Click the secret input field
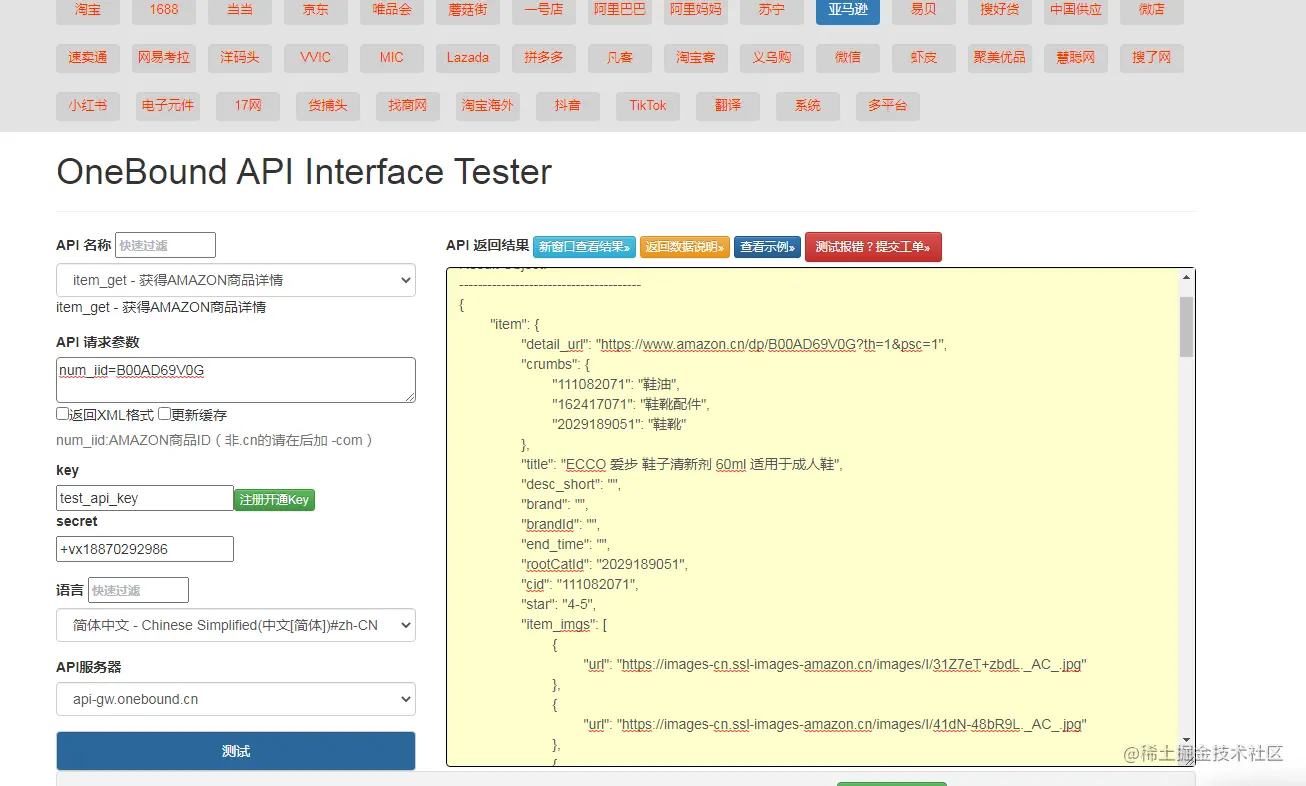Screen dimensions: 1306x786 point(145,549)
